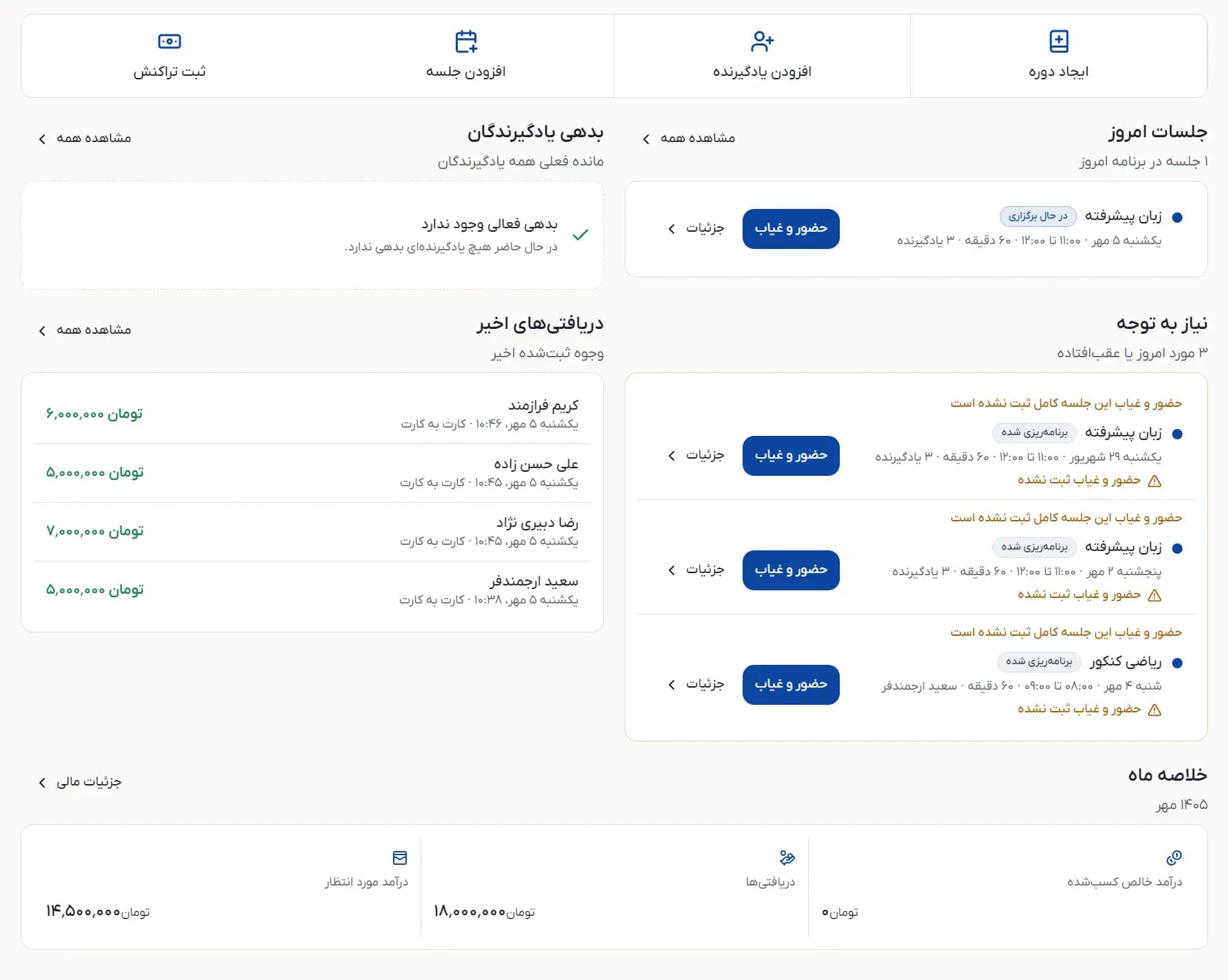Viewport: 1228px width, 980px height.
Task: Click warning triangle under ریاضی کنکور session
Action: [x=1155, y=710]
